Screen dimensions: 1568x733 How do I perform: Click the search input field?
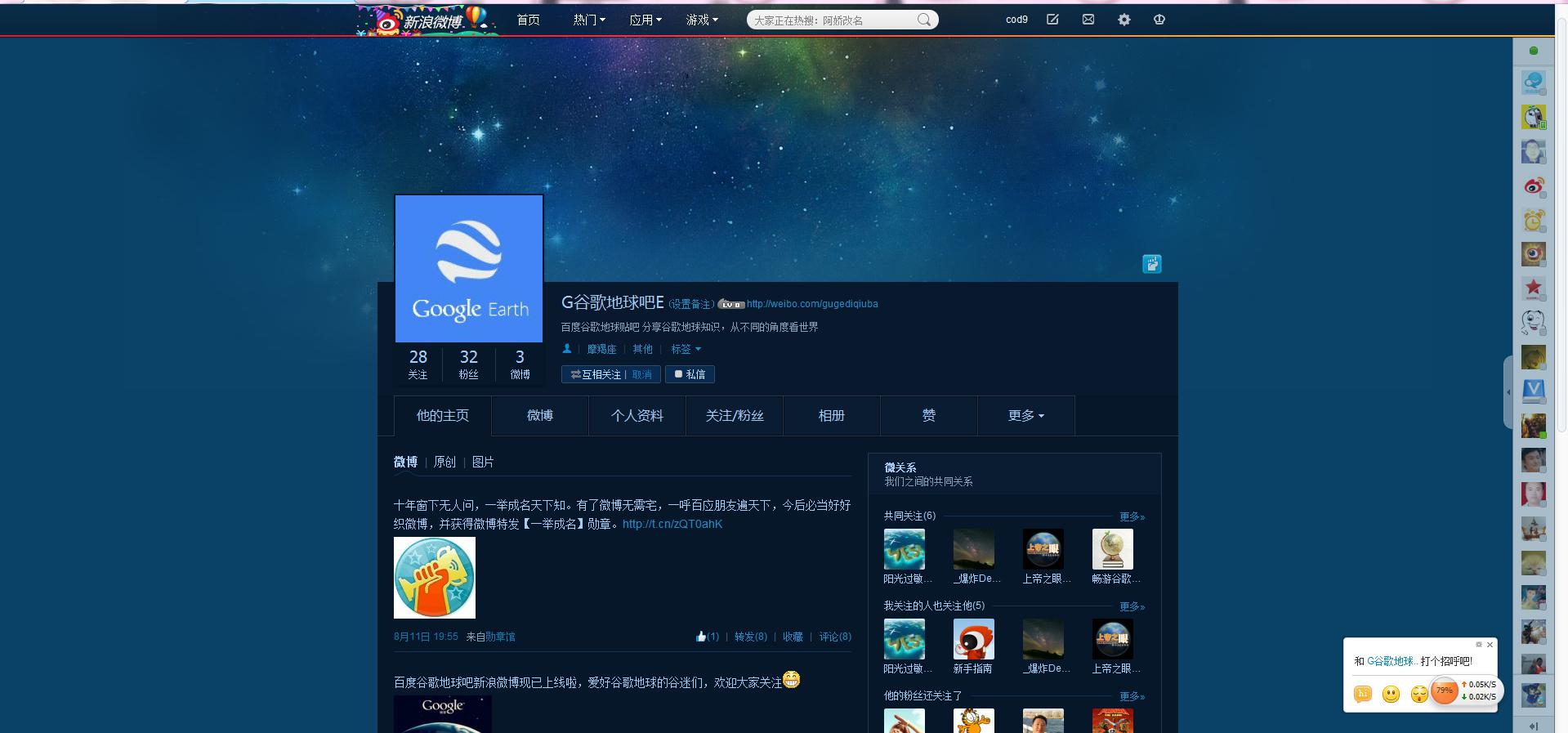coord(832,20)
